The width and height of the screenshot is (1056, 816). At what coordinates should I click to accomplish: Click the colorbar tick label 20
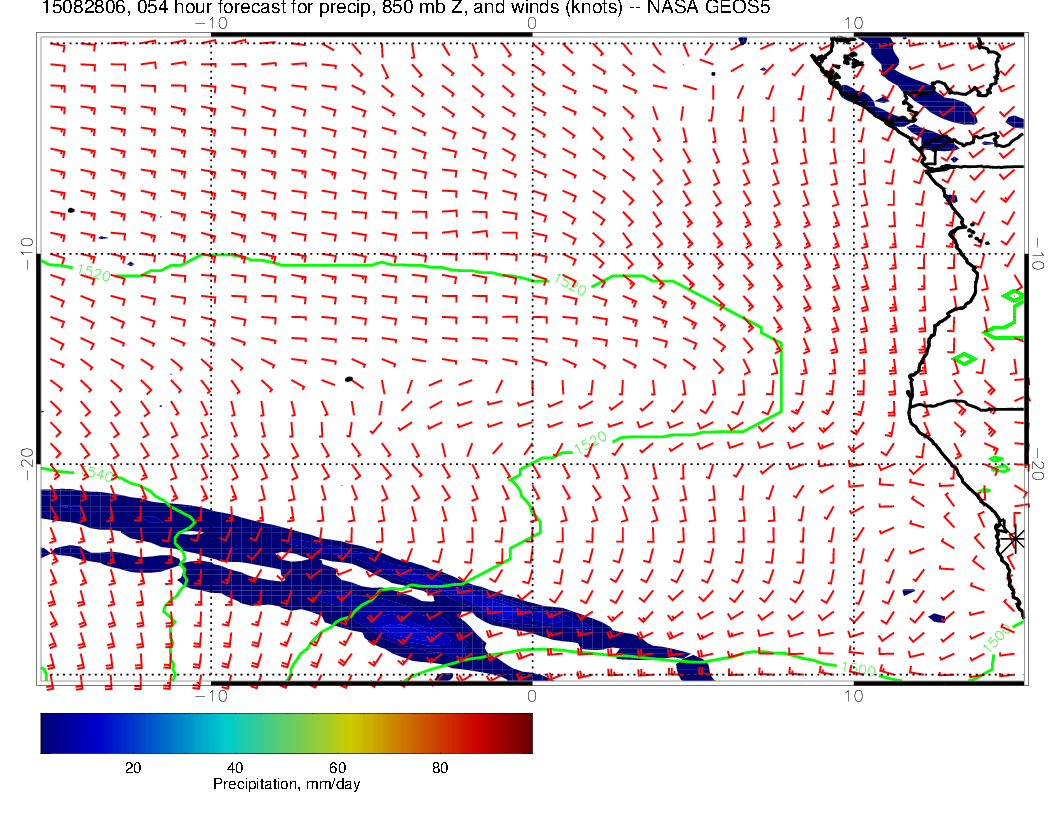point(131,767)
